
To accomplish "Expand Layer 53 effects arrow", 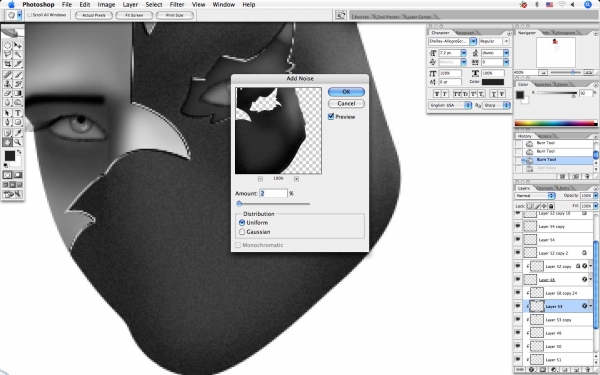I will tap(591, 306).
